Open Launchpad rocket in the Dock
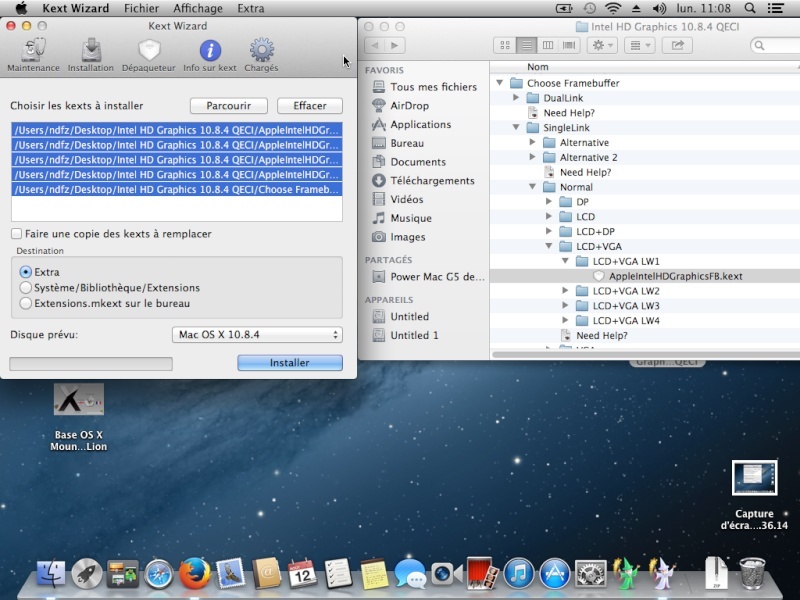 (x=87, y=574)
